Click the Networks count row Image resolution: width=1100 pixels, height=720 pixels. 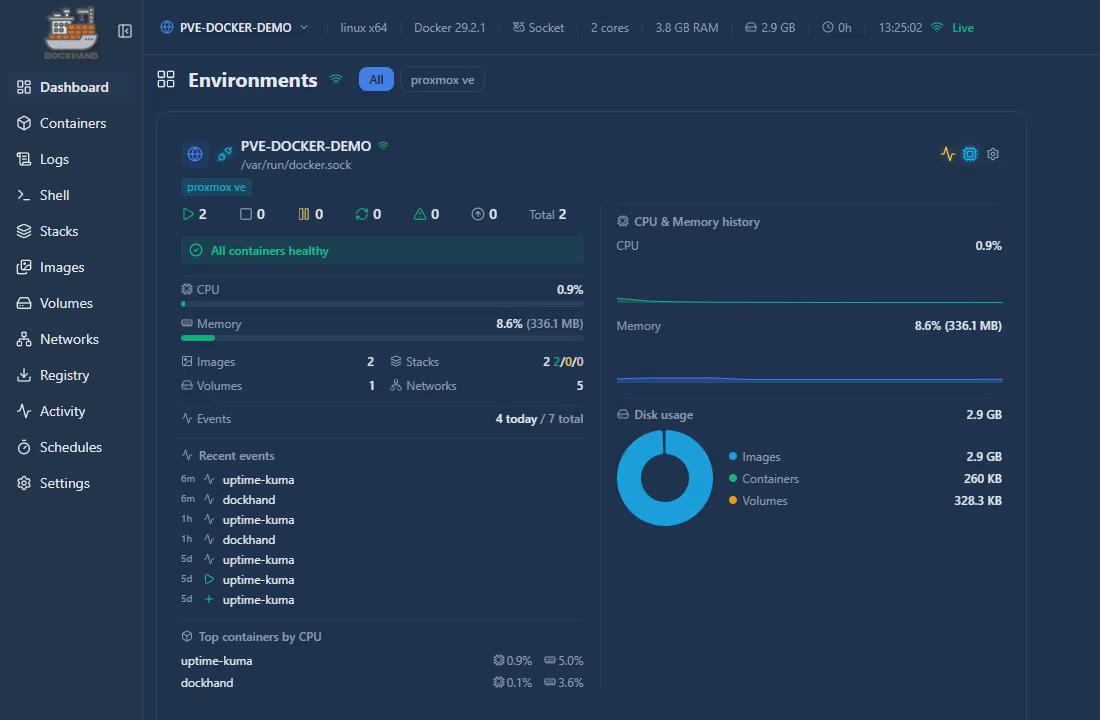[x=487, y=385]
